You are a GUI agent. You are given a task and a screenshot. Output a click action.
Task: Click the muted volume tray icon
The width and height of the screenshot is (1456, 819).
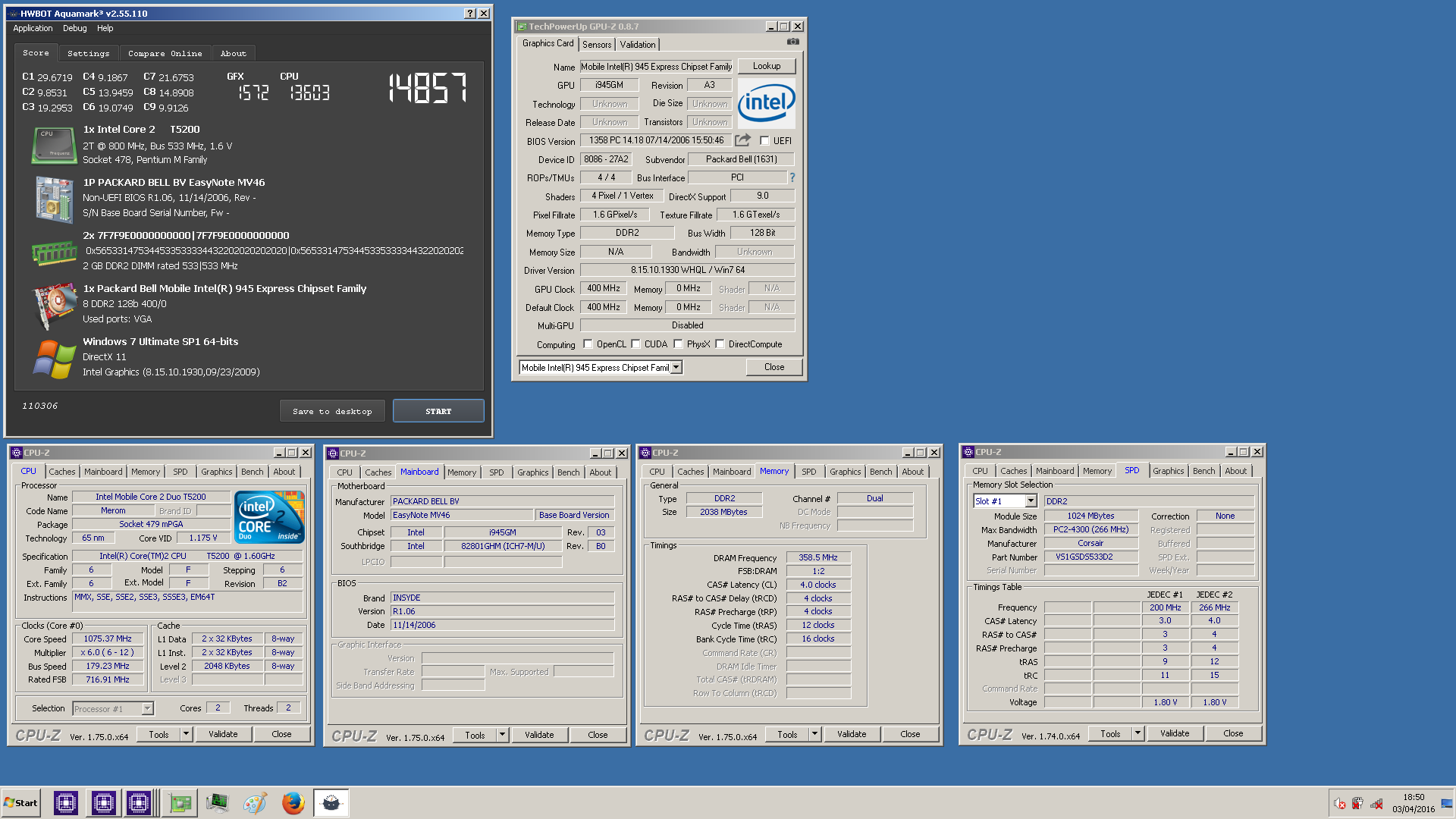[1339, 804]
